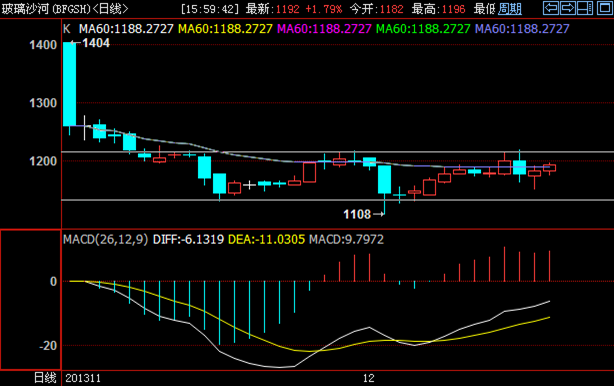Click the 今开:1182 opening price
This screenshot has height=386, width=614.
tap(377, 9)
